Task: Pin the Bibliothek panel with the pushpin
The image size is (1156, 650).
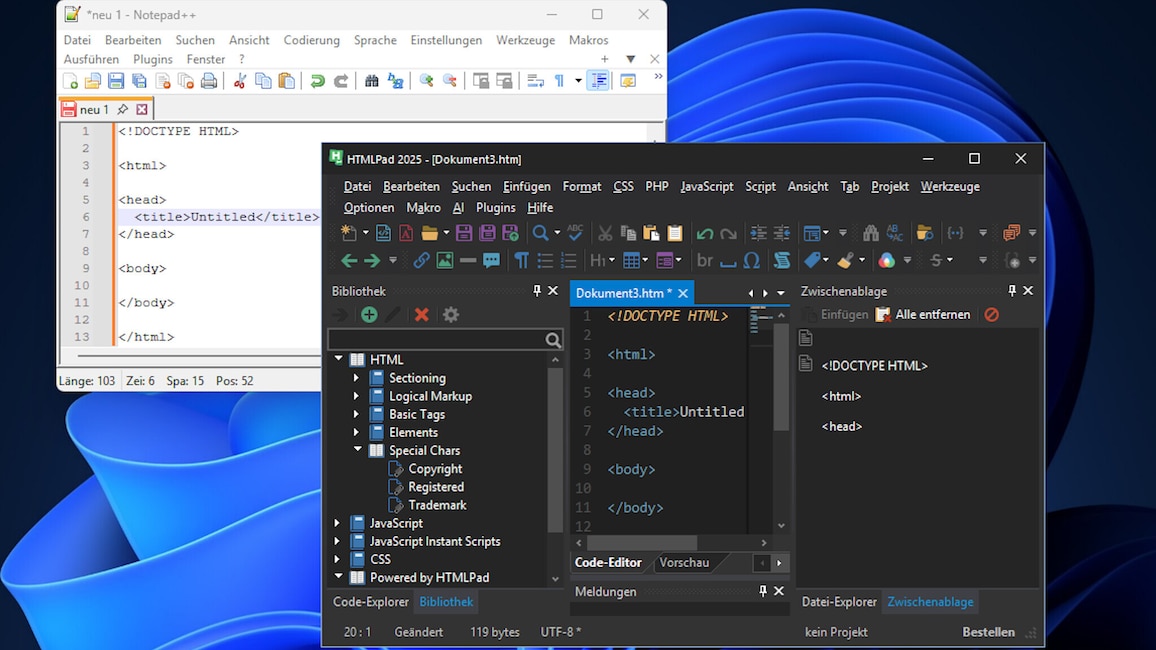Action: tap(537, 291)
